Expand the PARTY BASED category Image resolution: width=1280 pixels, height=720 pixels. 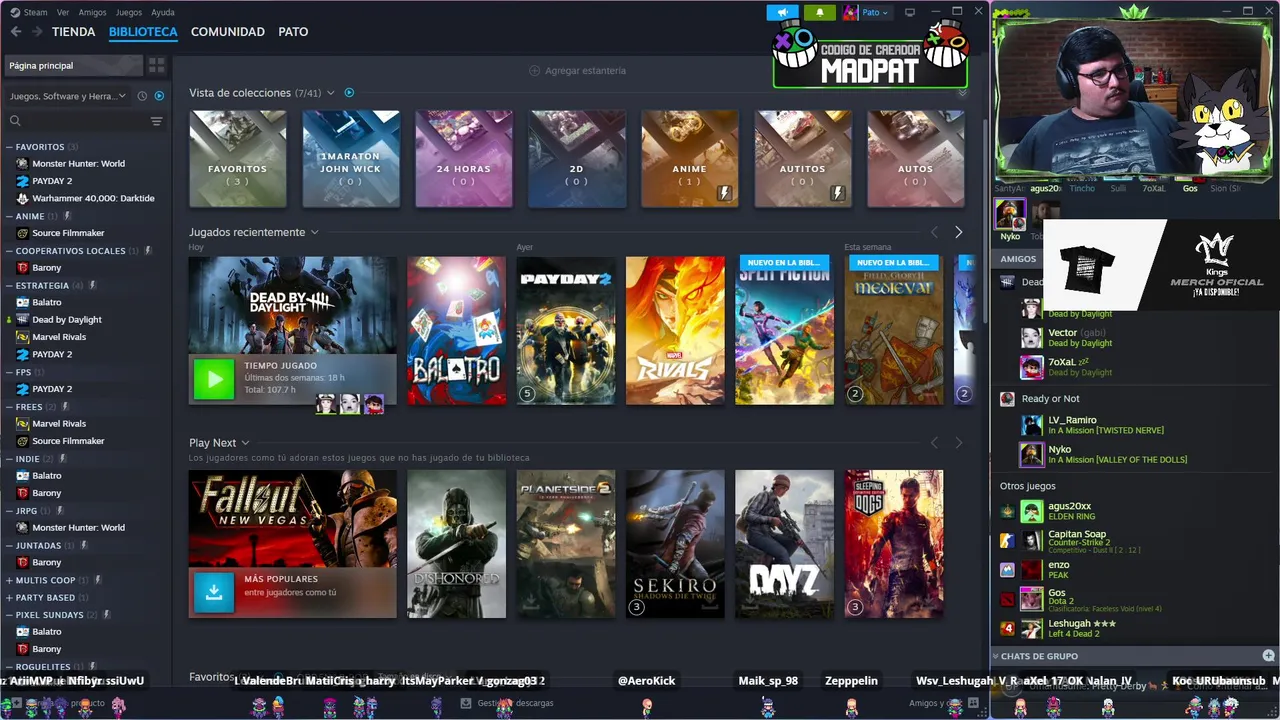(9, 597)
